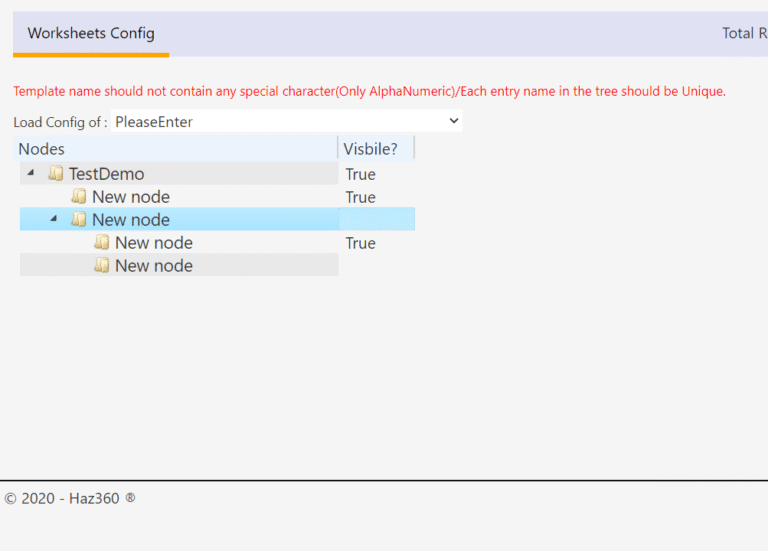The image size is (768, 551).
Task: Toggle the True value of the nested New node
Action: (x=360, y=243)
